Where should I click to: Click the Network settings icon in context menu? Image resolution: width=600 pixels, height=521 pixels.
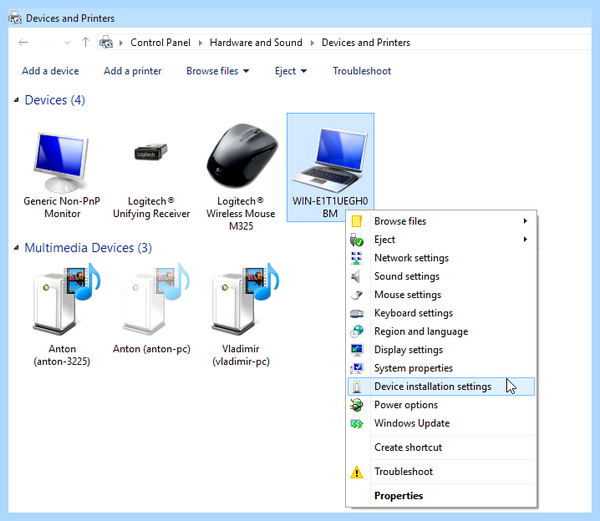click(x=357, y=258)
